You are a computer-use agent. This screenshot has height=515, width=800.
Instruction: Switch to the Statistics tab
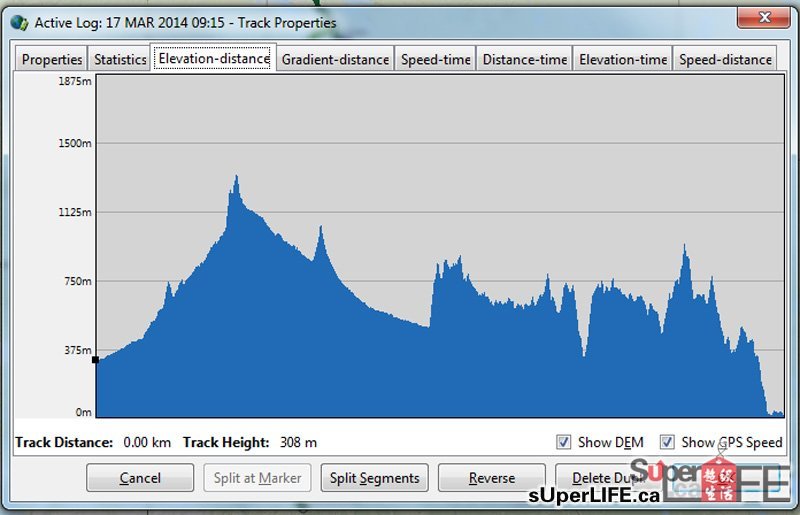click(120, 60)
